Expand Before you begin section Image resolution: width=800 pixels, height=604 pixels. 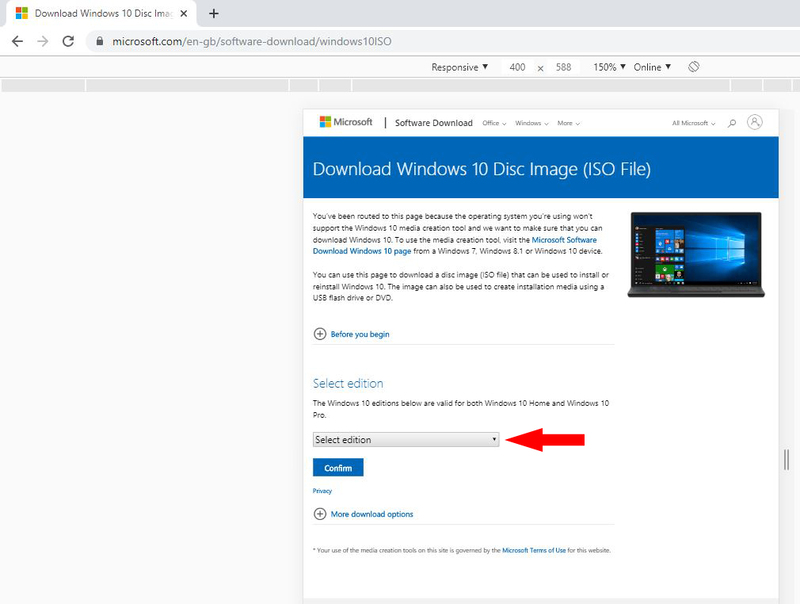click(360, 334)
